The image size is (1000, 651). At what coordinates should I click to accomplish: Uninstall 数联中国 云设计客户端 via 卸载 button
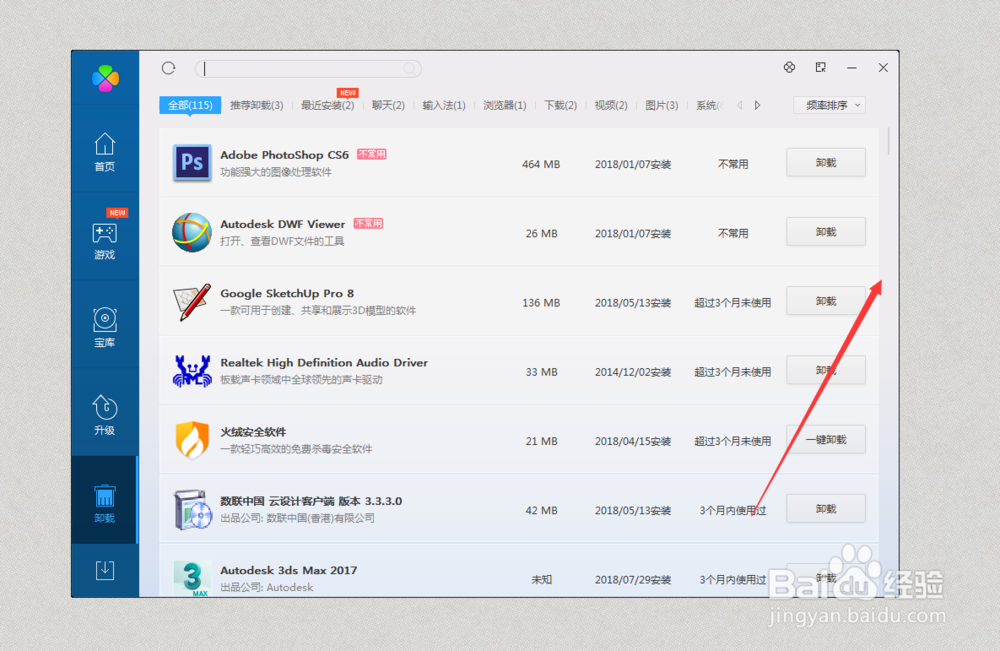click(826, 509)
